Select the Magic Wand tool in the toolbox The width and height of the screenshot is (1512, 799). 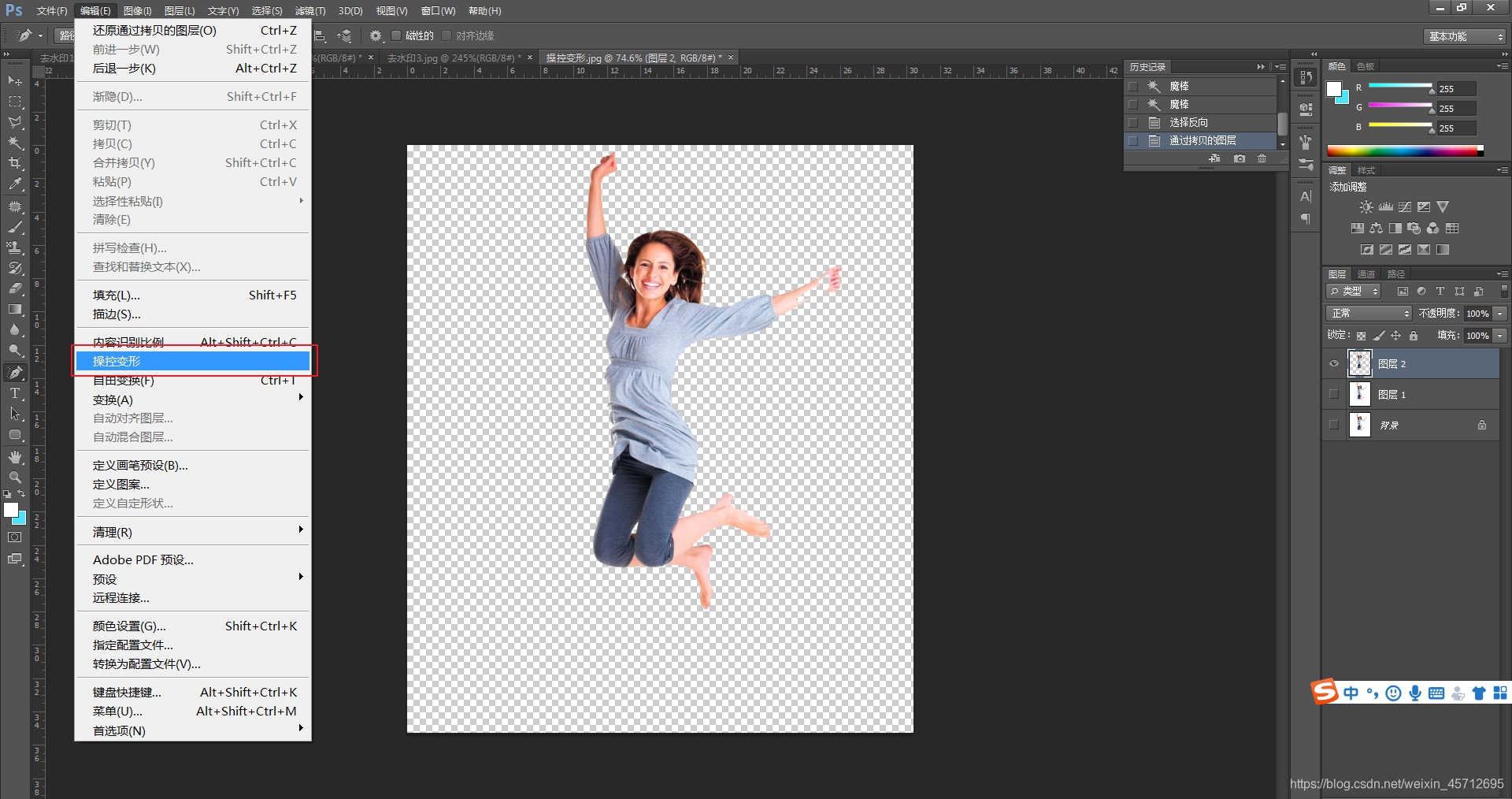[15, 143]
